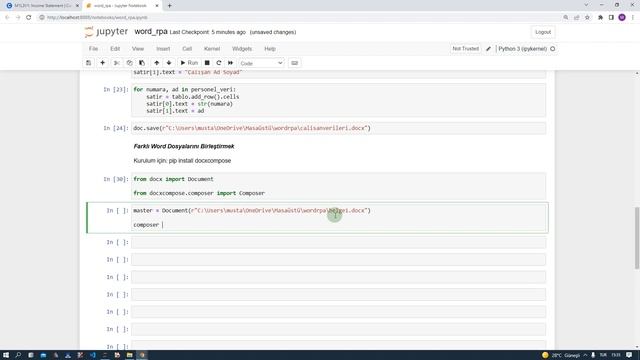
Task: Open the command palette keyboard icon
Action: [294, 63]
